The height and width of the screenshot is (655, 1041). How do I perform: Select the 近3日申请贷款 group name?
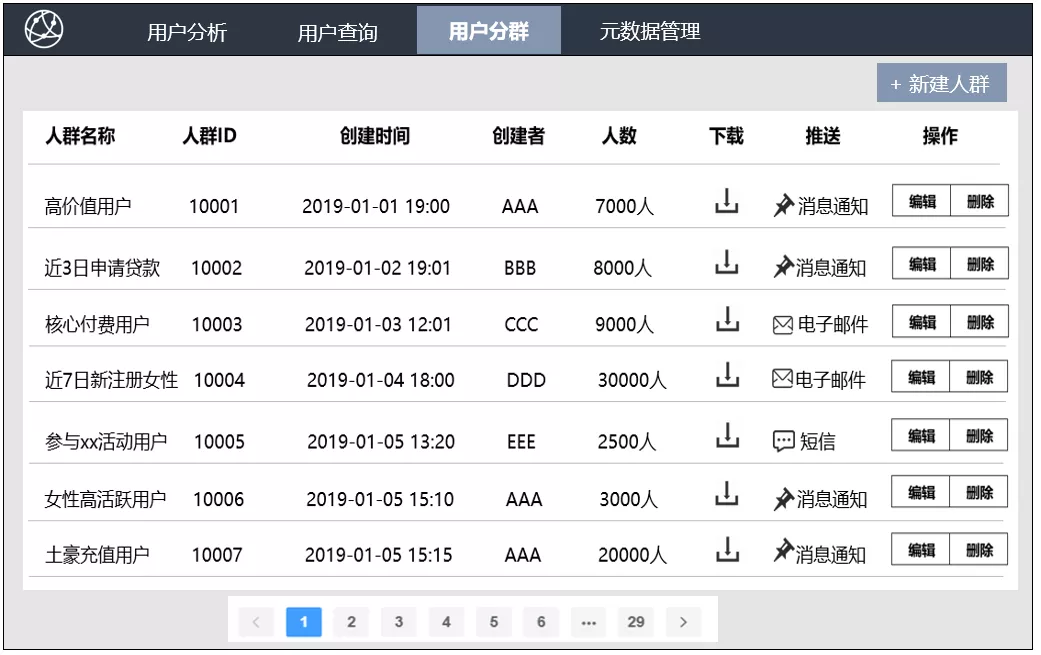102,268
